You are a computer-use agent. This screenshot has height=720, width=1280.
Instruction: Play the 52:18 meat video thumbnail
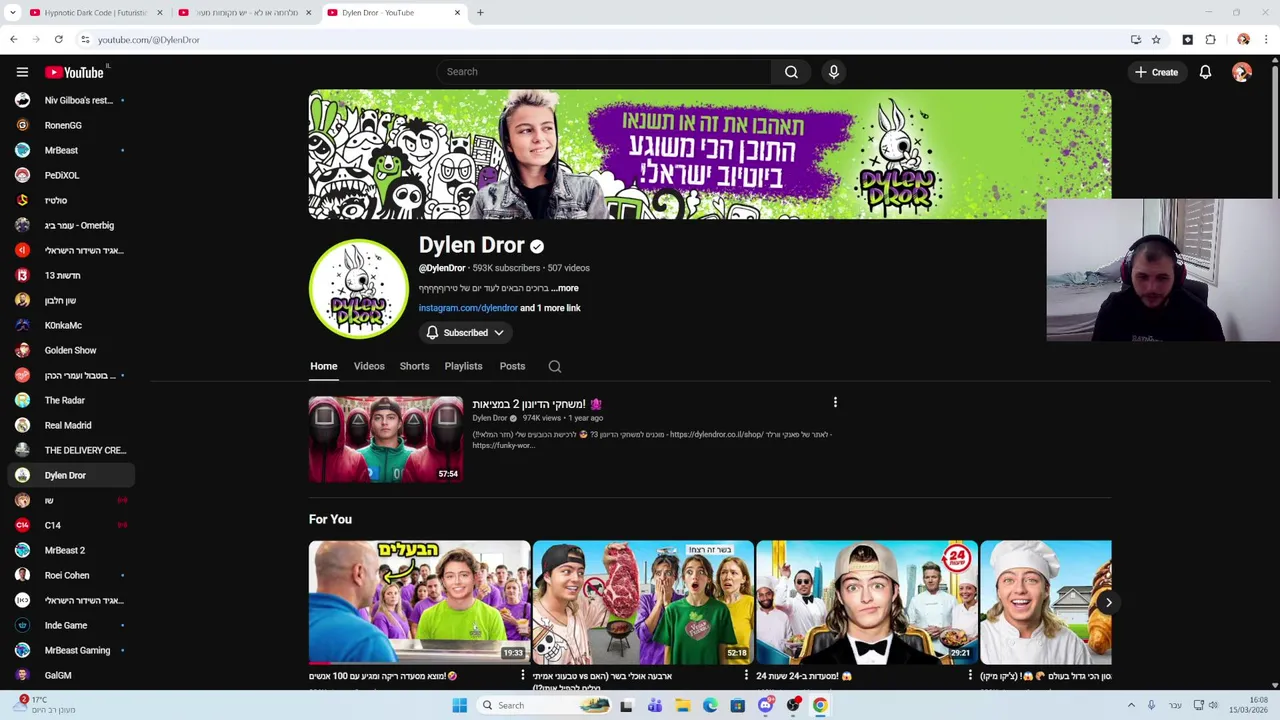[643, 602]
